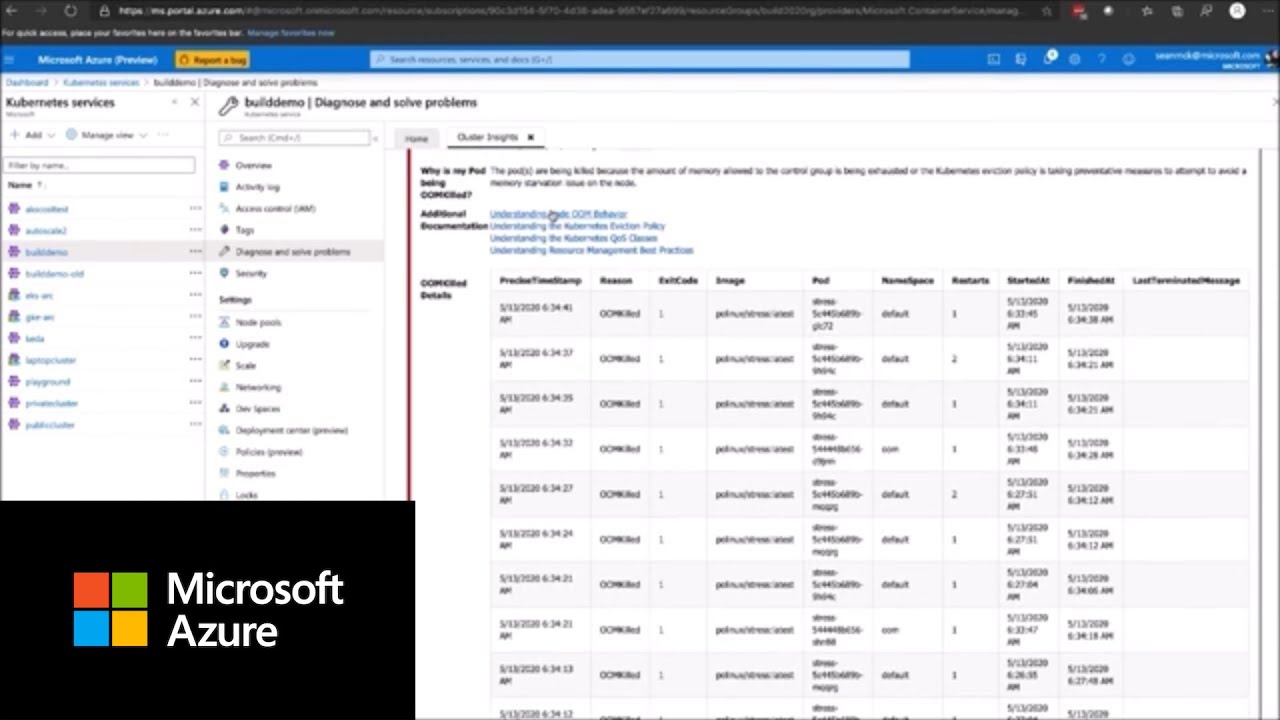The height and width of the screenshot is (720, 1280).
Task: Click Microsoft Azure (Preview) home link
Action: (x=97, y=60)
